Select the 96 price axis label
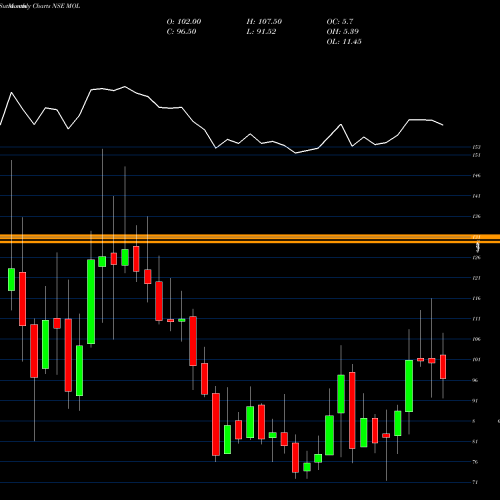The width and height of the screenshot is (500, 500). point(476,380)
